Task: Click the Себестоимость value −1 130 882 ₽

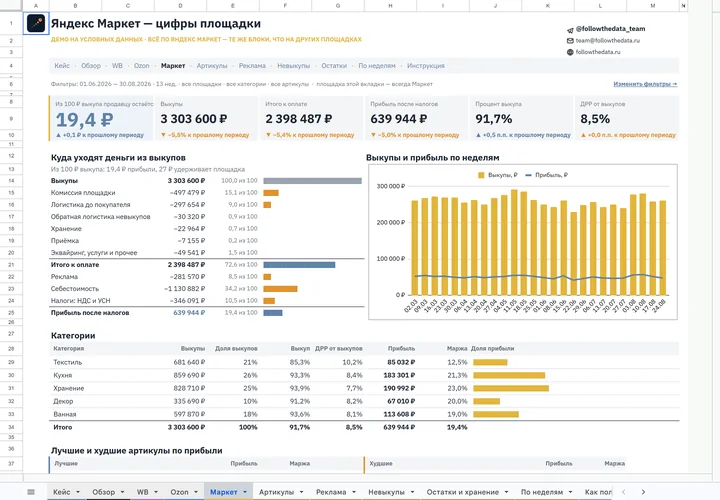Action: [185, 289]
